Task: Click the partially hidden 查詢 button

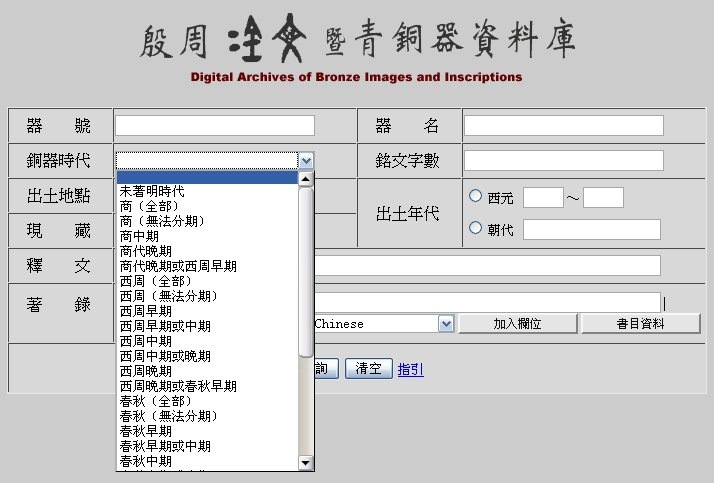Action: coord(326,368)
